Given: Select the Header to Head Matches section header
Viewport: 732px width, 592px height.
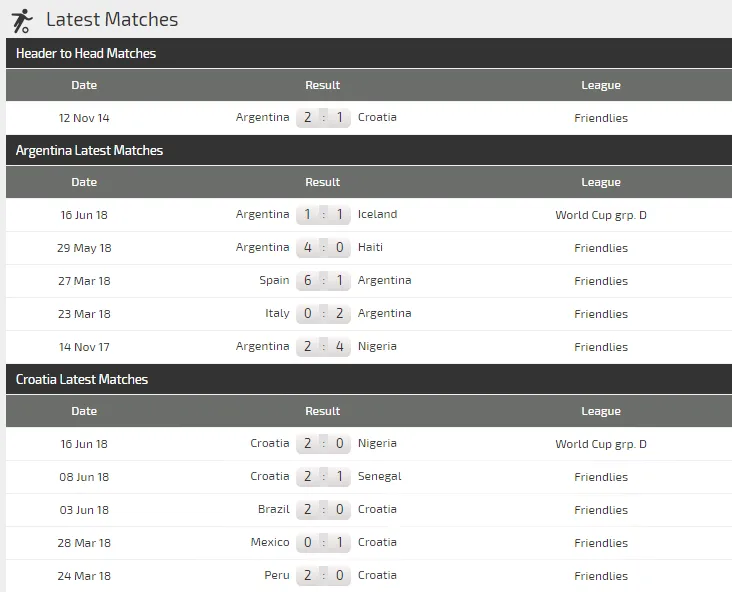Looking at the screenshot, I should tap(86, 54).
